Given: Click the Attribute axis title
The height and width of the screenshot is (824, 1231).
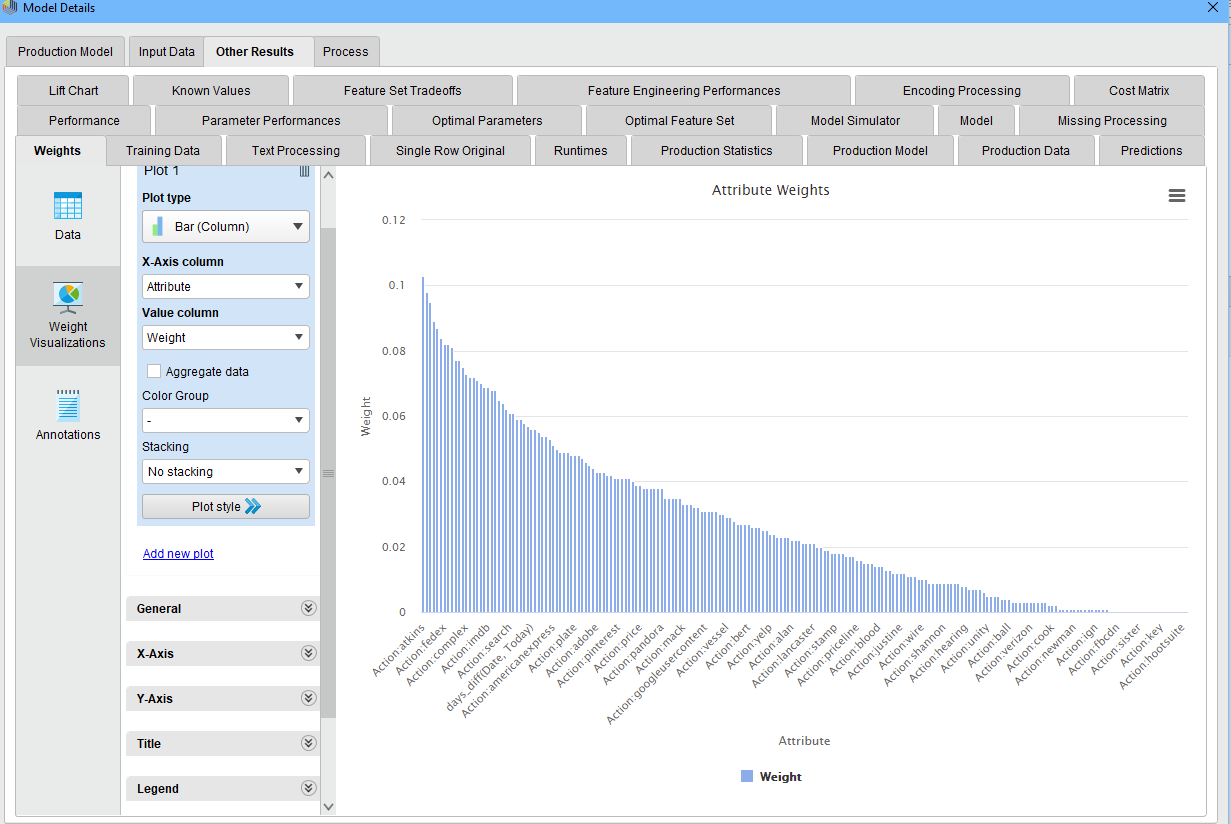Looking at the screenshot, I should click(804, 741).
